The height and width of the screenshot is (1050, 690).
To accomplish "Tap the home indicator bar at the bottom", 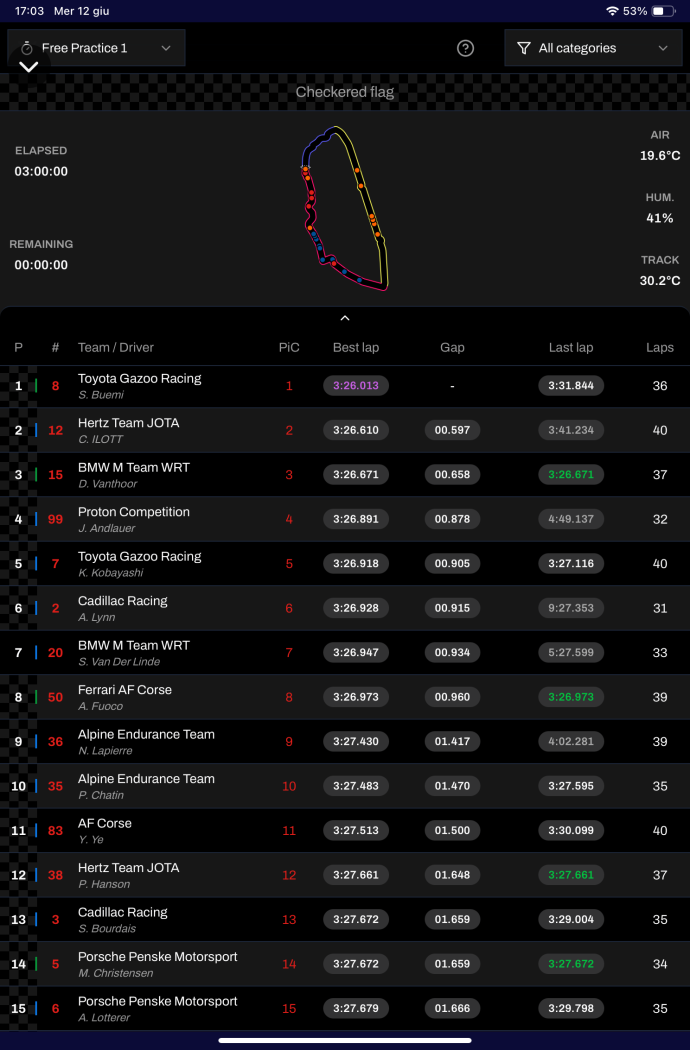I will click(345, 1041).
